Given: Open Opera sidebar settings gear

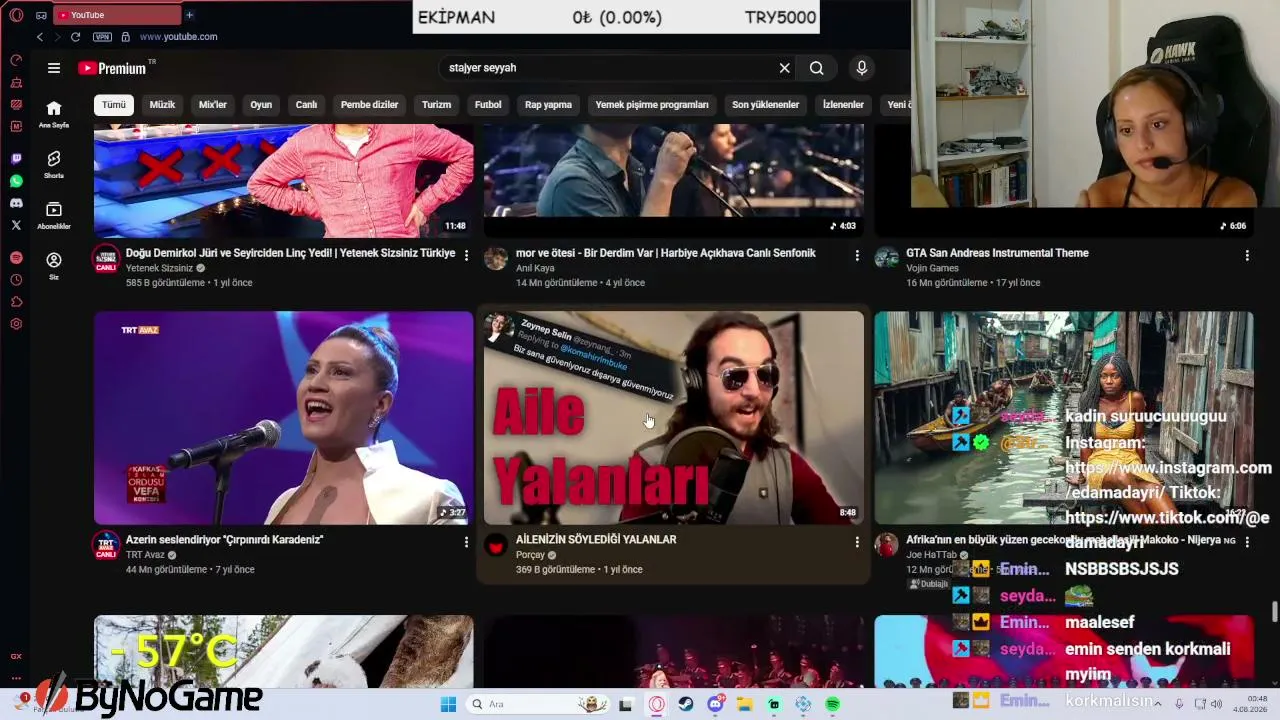Looking at the screenshot, I should click(x=16, y=324).
